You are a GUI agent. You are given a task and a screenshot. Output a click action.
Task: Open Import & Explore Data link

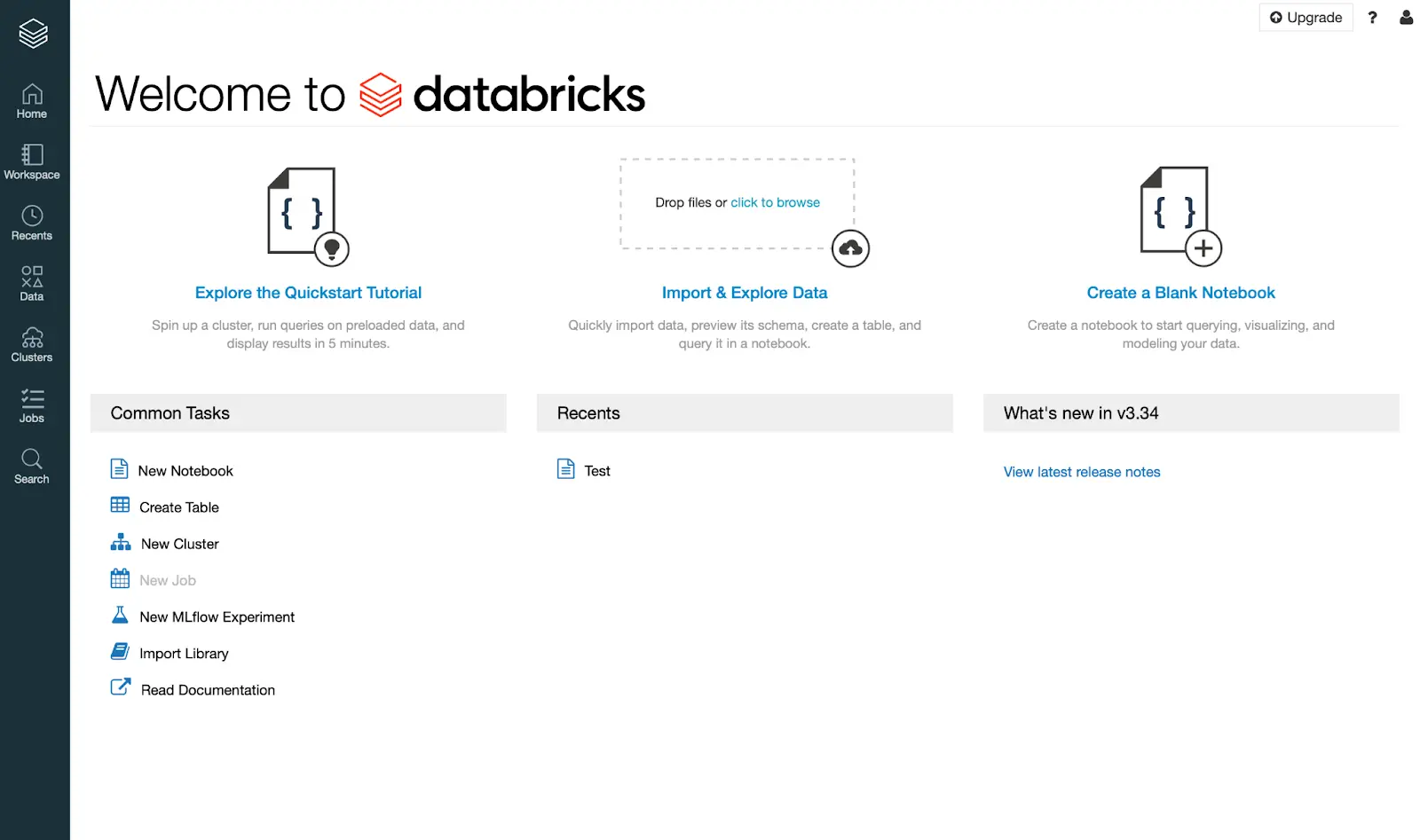pos(745,293)
